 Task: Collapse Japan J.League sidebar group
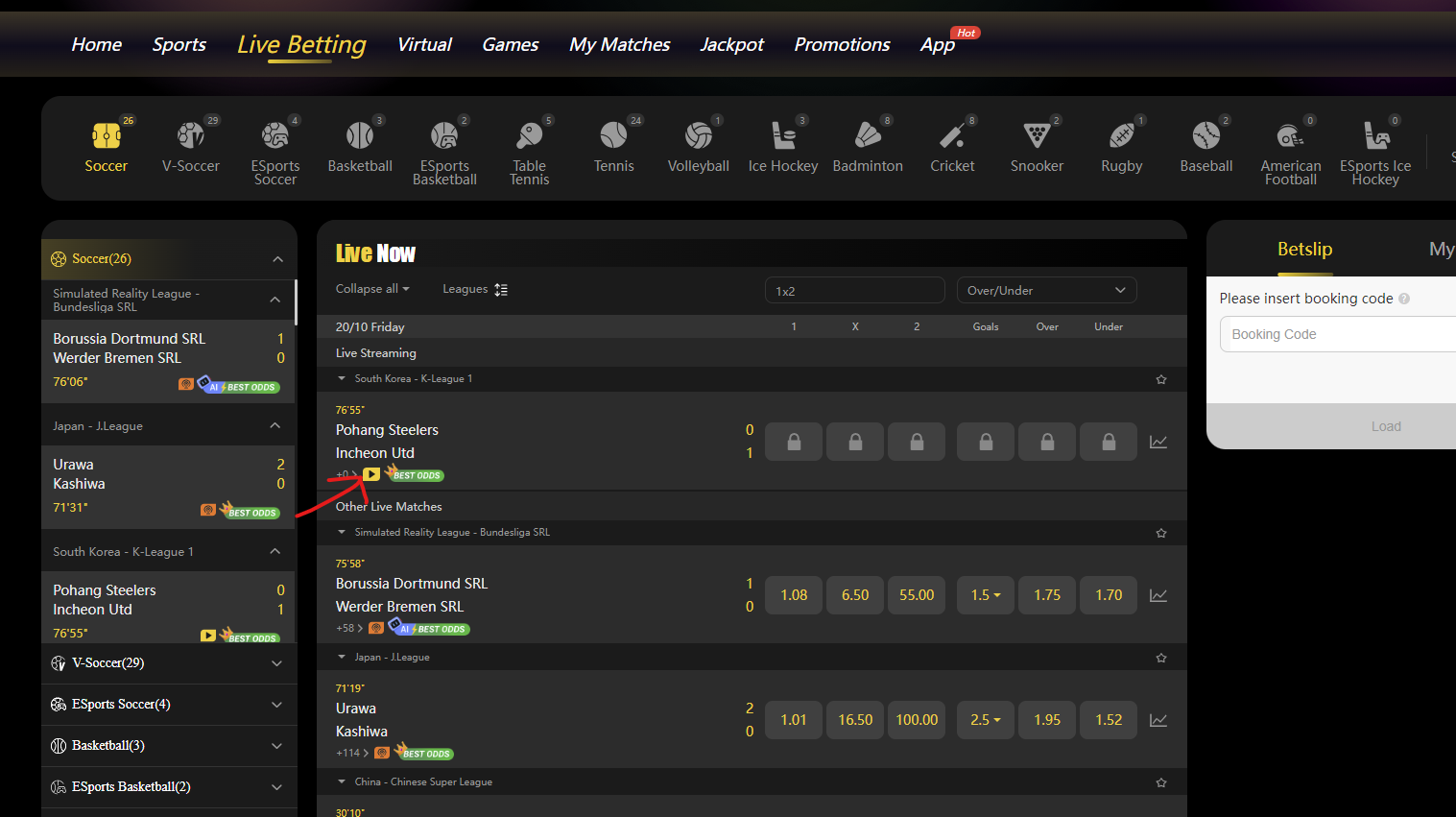coord(275,425)
